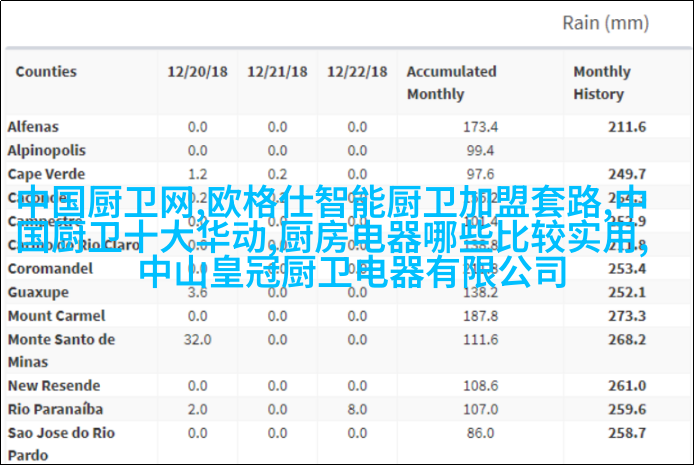This screenshot has width=695, height=466.
Task: Select the Cape Verde county name
Action: pyautogui.click(x=46, y=174)
